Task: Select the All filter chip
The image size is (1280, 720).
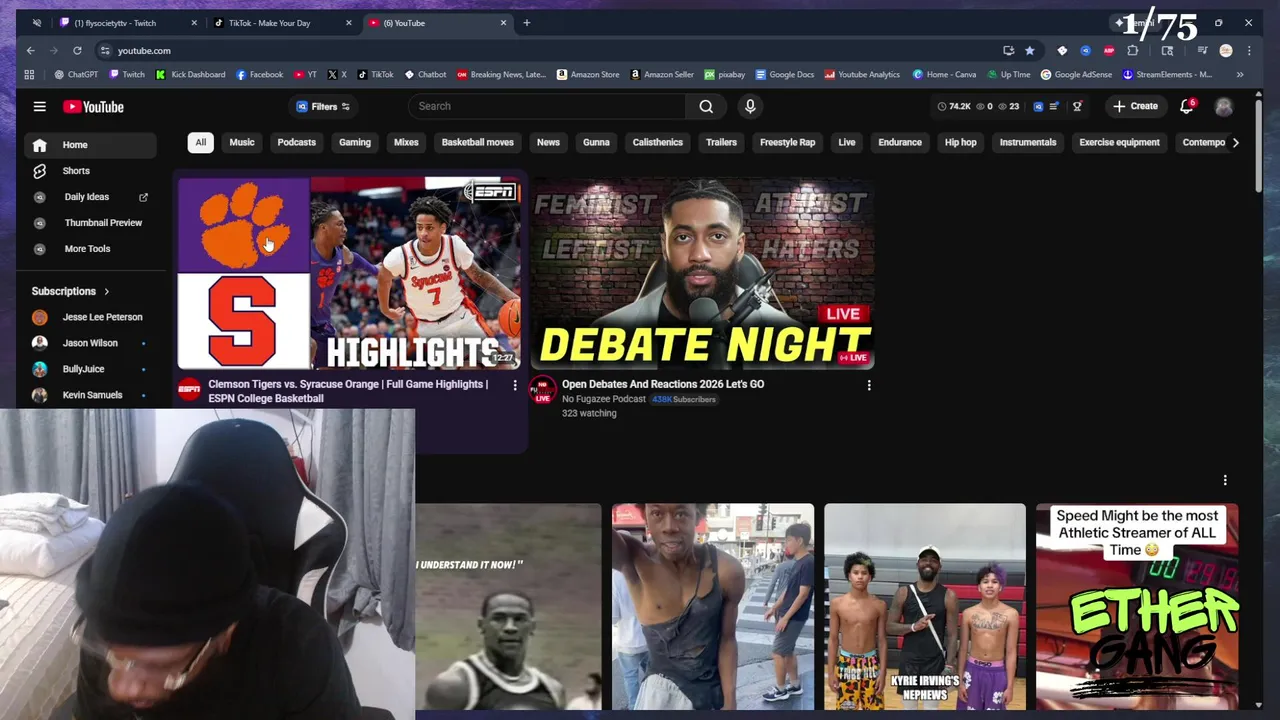Action: [x=200, y=142]
